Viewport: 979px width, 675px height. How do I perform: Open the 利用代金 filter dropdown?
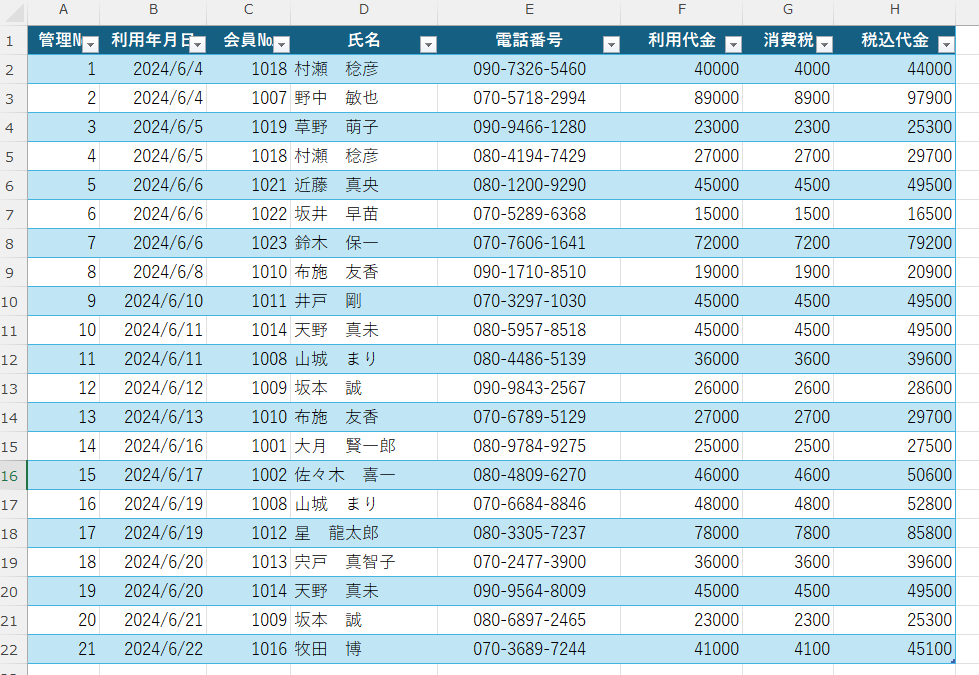pos(733,44)
